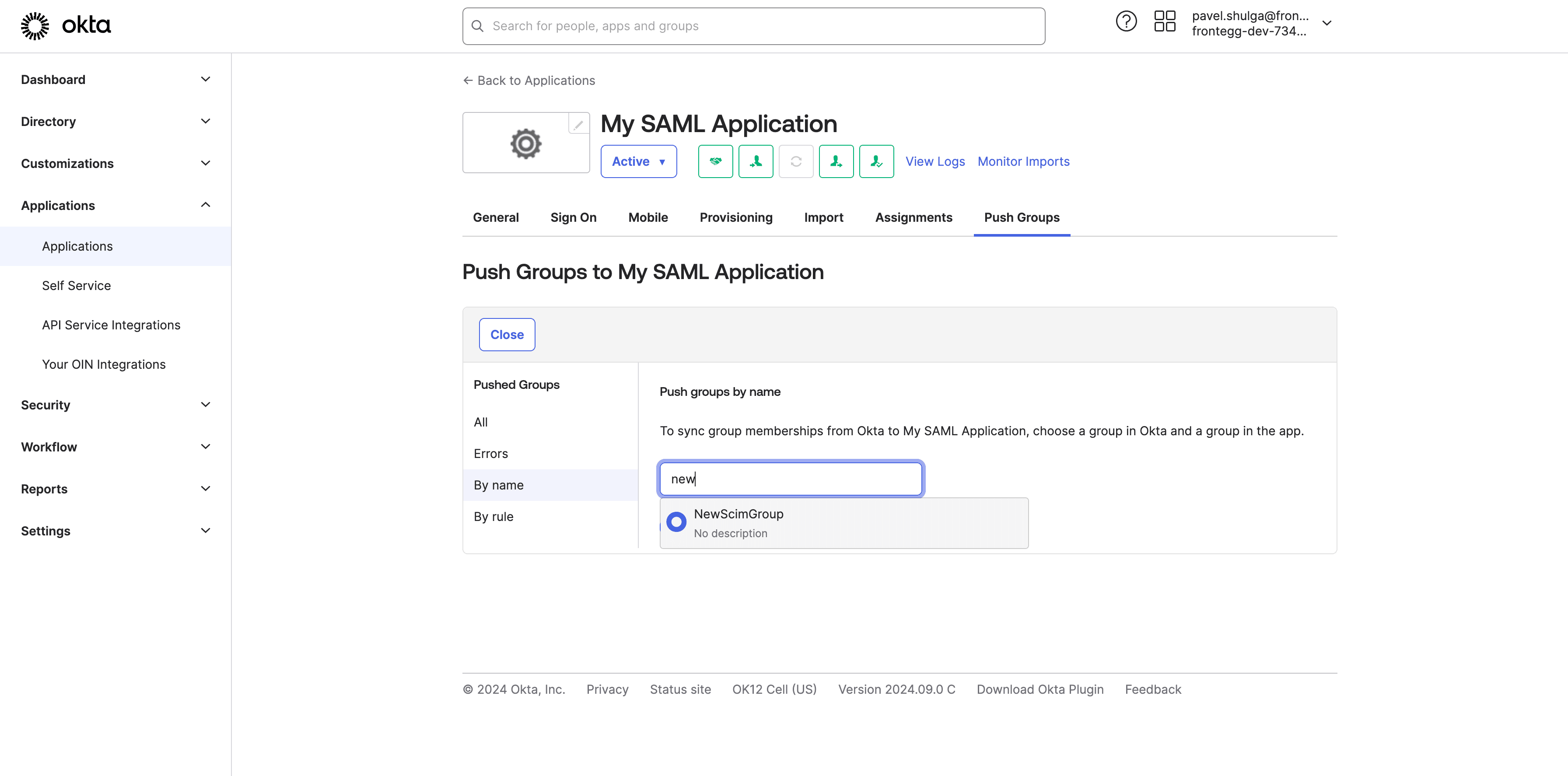1568x776 pixels.
Task: Collapse the Applications sidebar section
Action: point(115,206)
